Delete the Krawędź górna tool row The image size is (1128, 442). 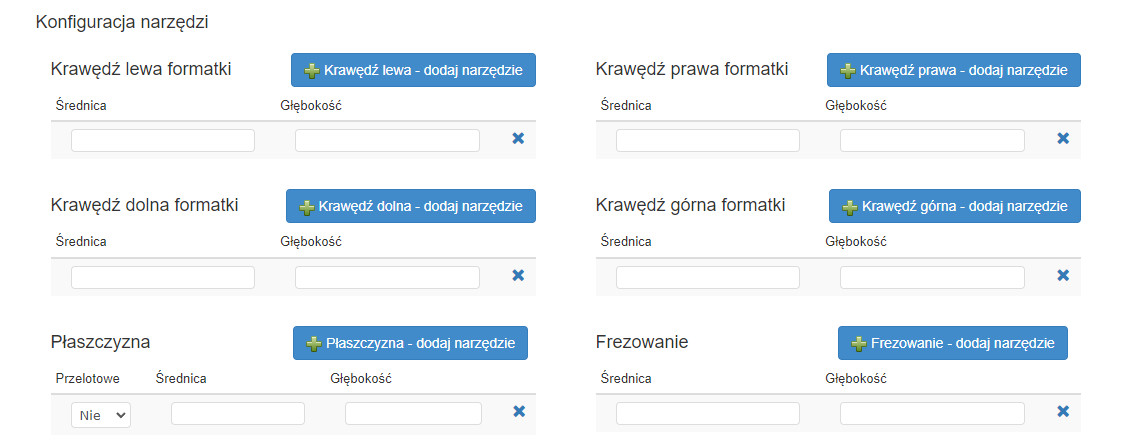[x=1063, y=276]
